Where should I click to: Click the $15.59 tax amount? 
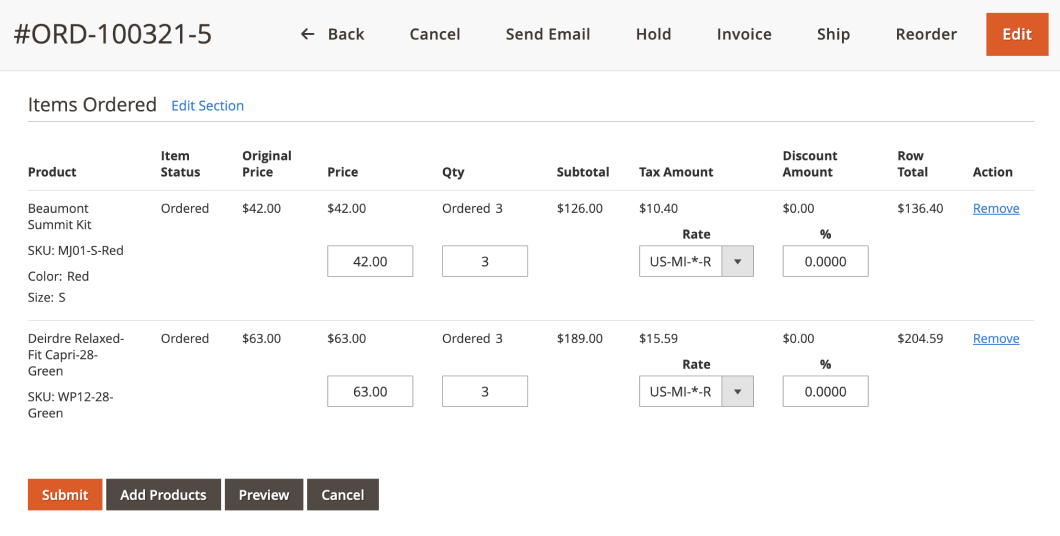coord(658,338)
